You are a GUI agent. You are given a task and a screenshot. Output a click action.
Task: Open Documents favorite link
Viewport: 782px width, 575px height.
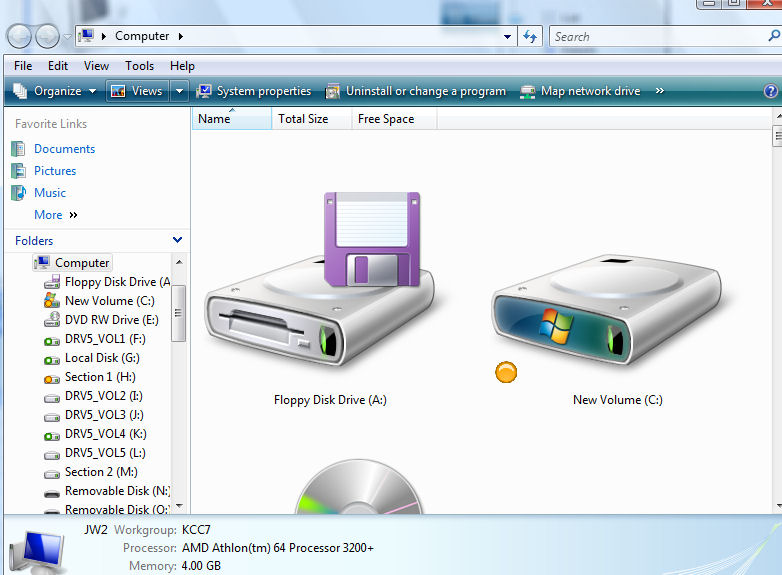64,149
